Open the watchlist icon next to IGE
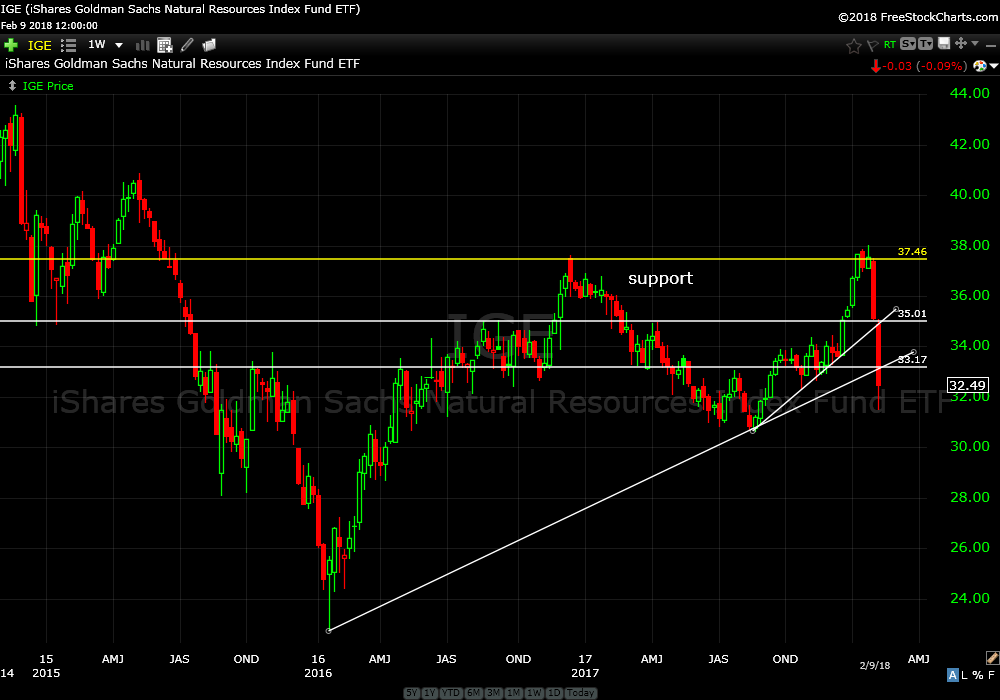 (x=69, y=45)
